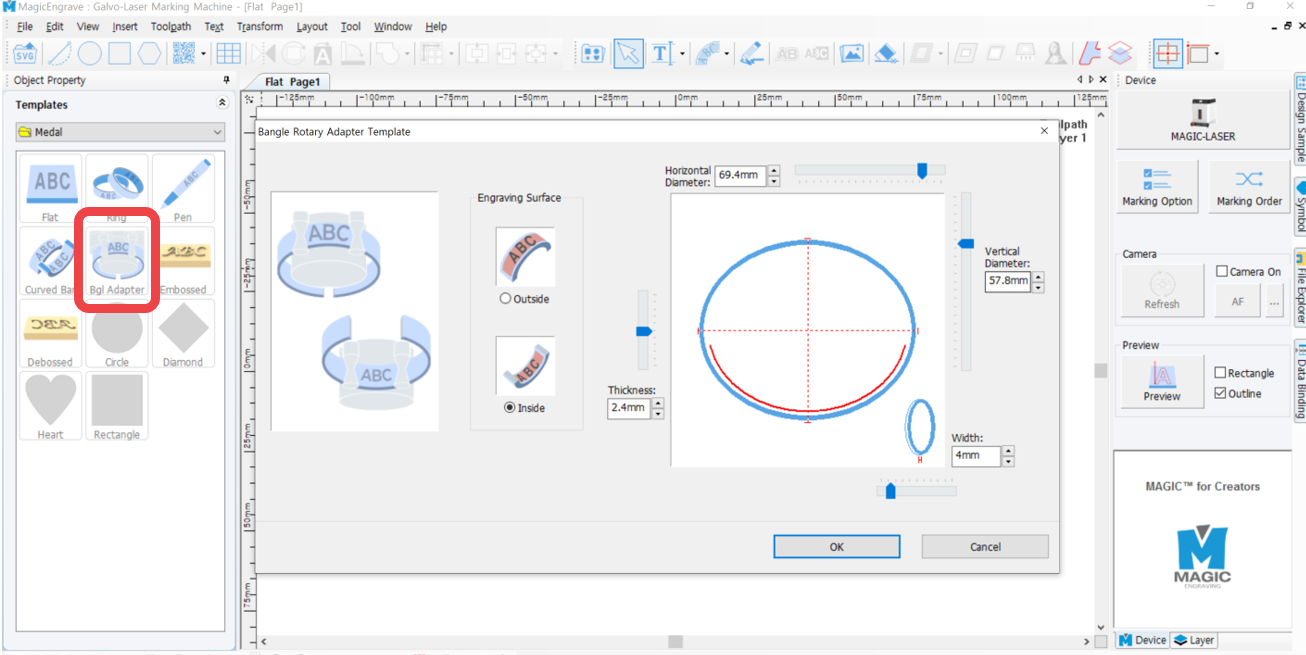Select the Text tool icon

661,53
